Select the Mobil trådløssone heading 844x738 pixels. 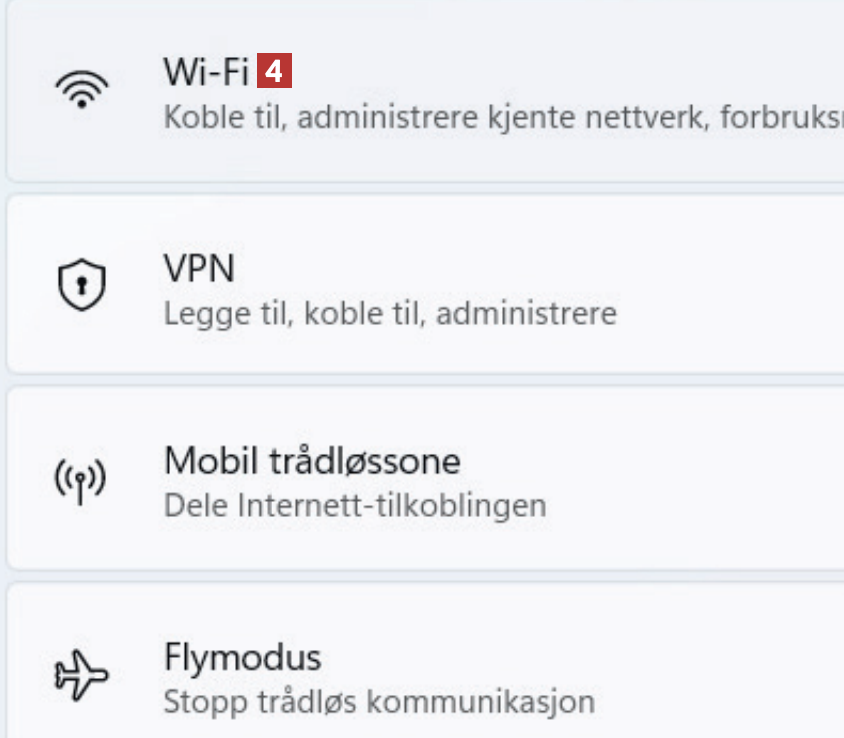312,461
